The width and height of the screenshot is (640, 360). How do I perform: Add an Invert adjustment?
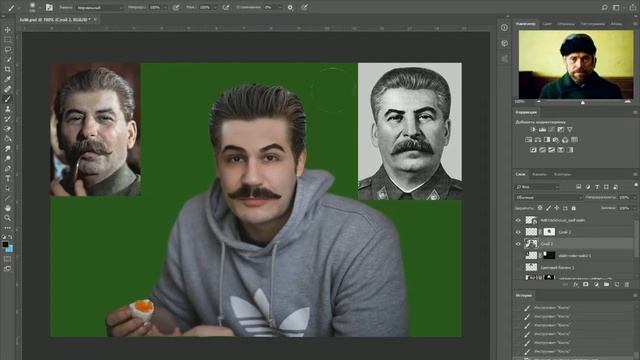pyautogui.click(x=533, y=150)
